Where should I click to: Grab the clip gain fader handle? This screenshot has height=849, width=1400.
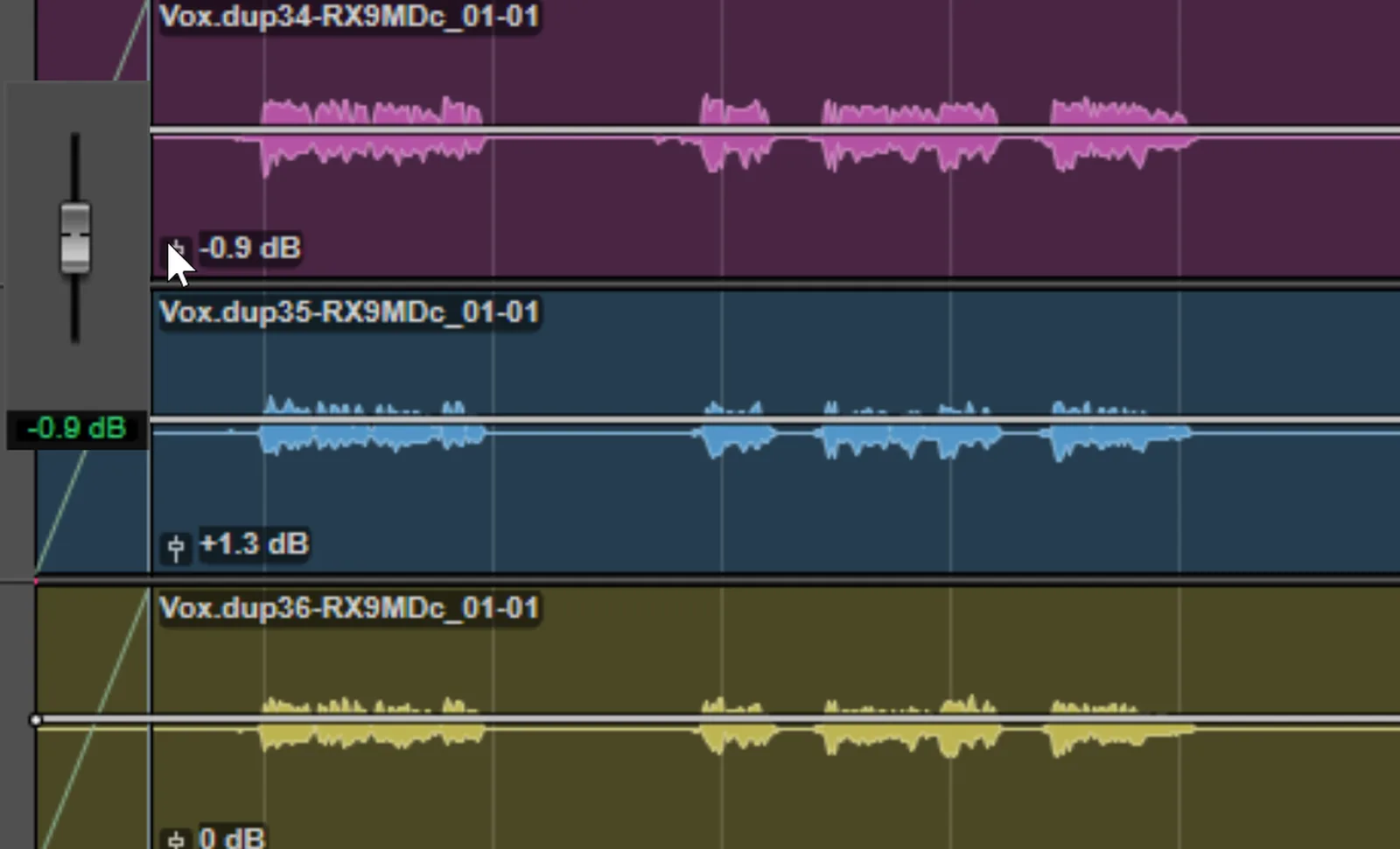(x=75, y=237)
